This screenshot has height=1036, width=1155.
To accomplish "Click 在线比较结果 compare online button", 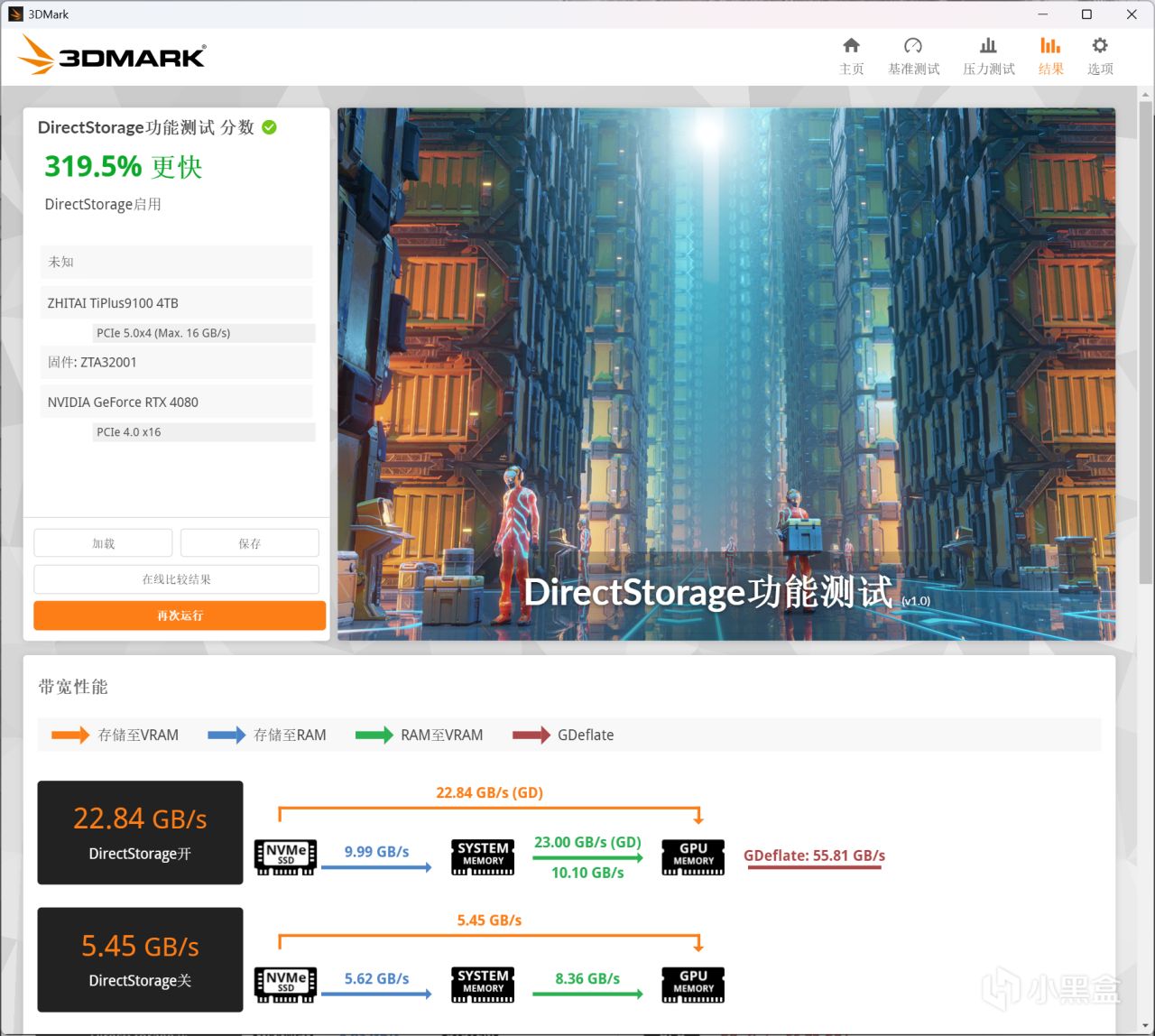I will tap(177, 579).
